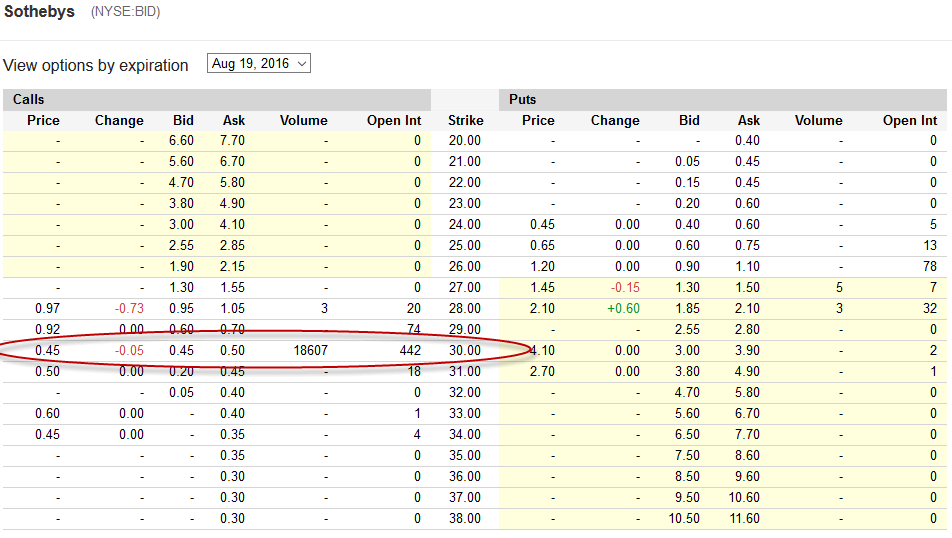Click the strike price 34.00
The width and height of the screenshot is (952, 538).
pyautogui.click(x=465, y=435)
